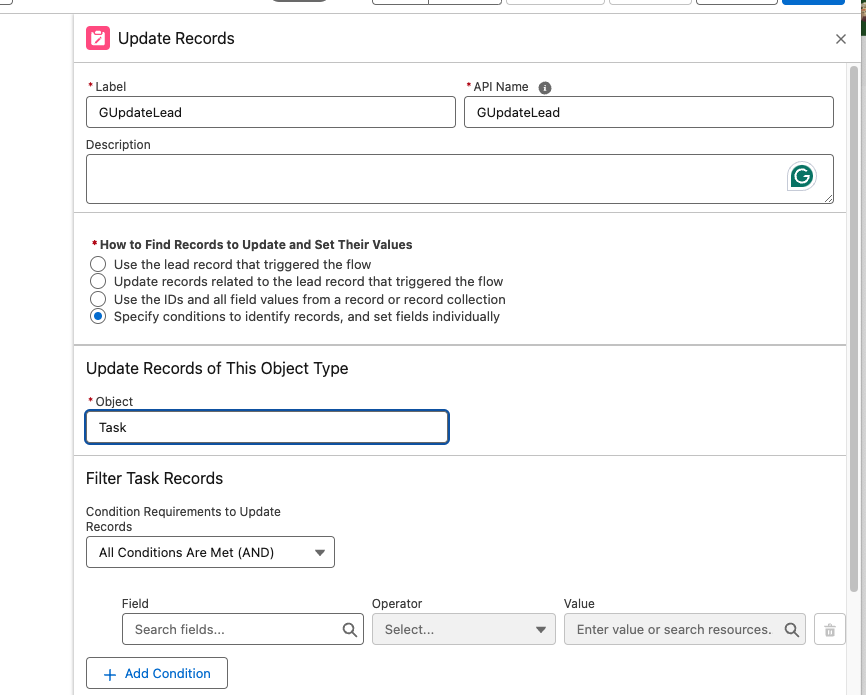The width and height of the screenshot is (866, 695).
Task: Click the magnifier icon in Value box
Action: click(x=791, y=630)
